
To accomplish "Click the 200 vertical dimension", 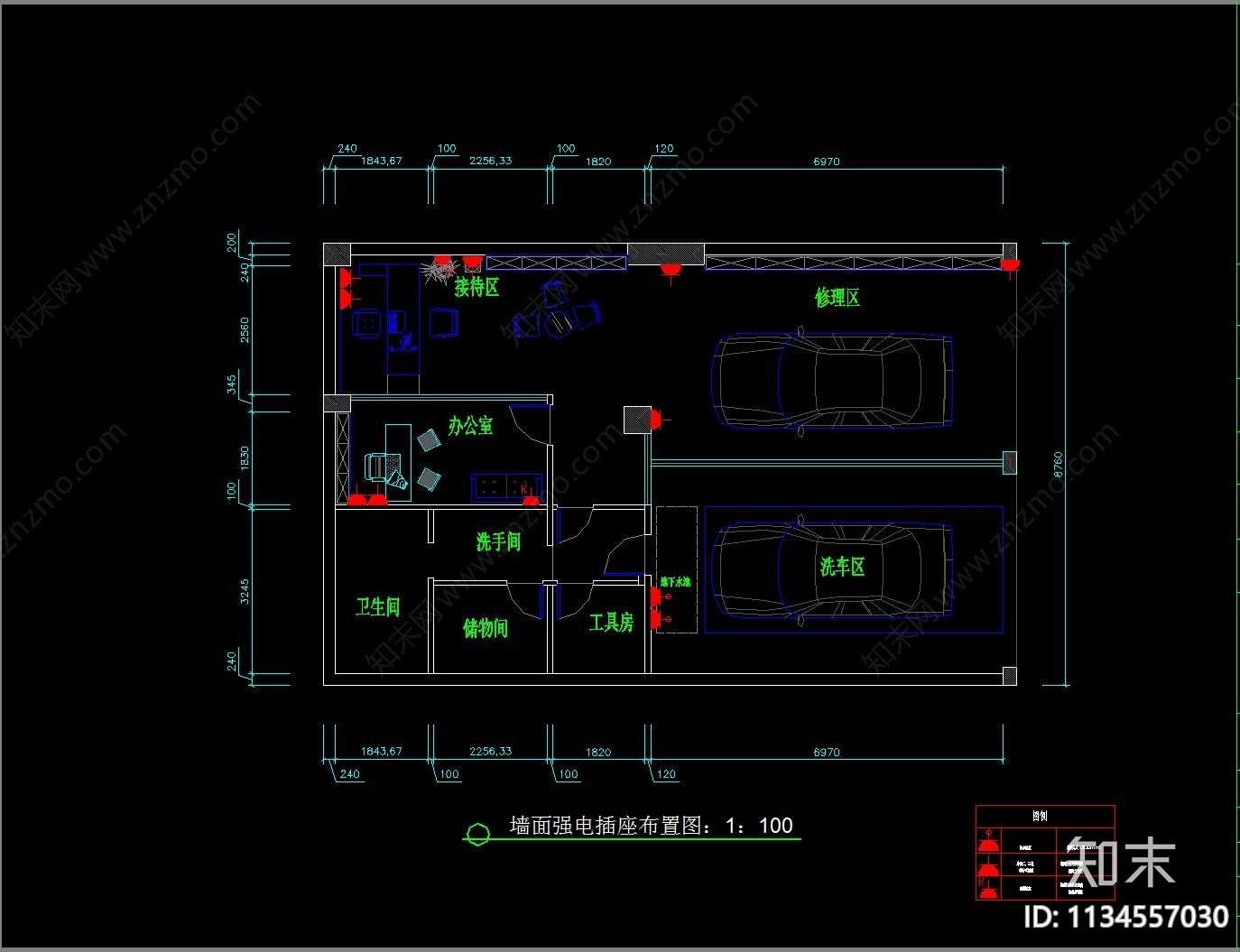I will pyautogui.click(x=231, y=242).
